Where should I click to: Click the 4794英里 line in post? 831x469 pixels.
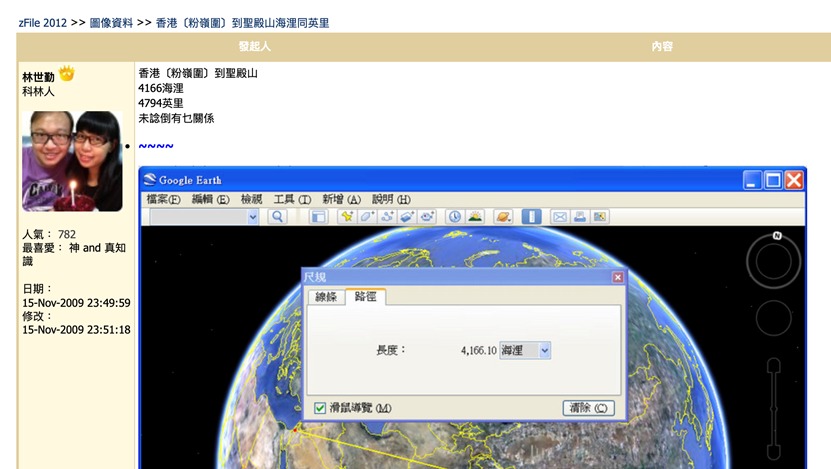[161, 103]
